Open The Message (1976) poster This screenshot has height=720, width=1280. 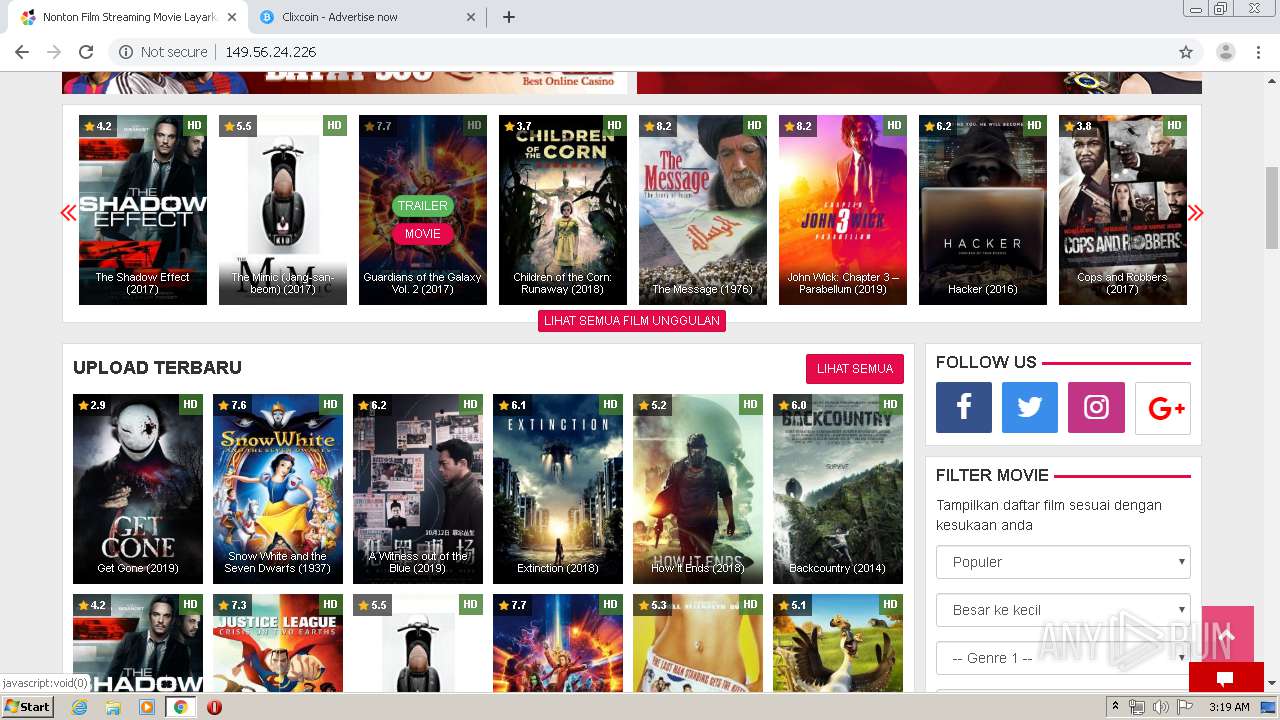pos(703,210)
